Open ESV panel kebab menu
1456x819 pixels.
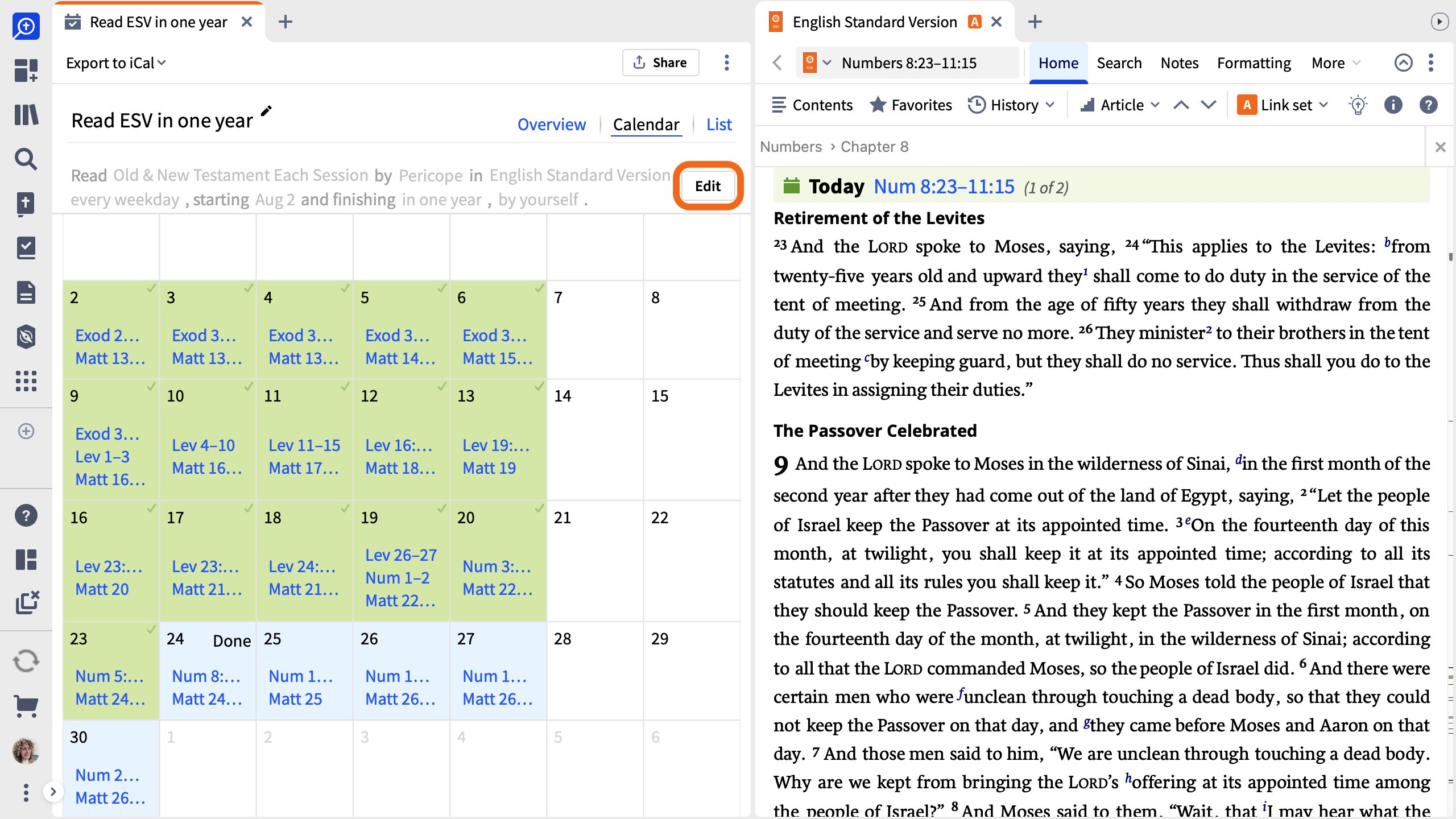pyautogui.click(x=1431, y=63)
